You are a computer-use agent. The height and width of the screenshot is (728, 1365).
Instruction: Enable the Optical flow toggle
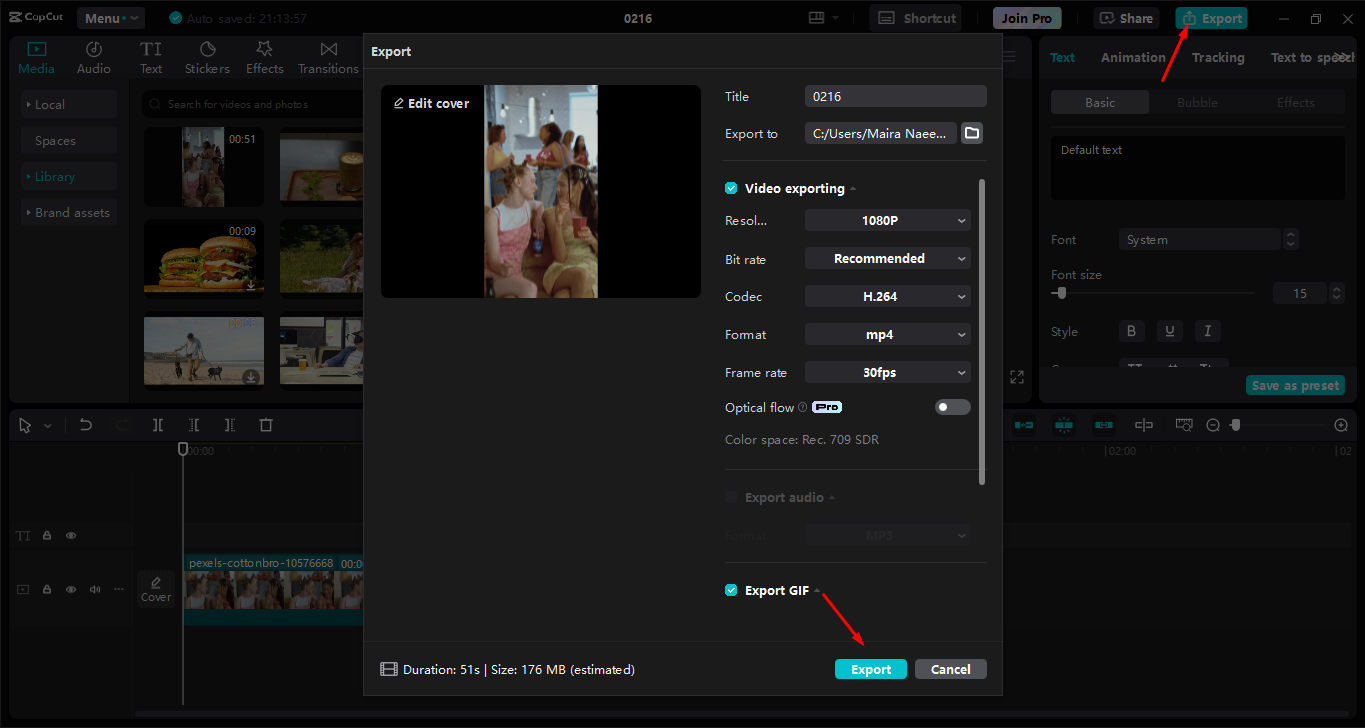(x=952, y=407)
